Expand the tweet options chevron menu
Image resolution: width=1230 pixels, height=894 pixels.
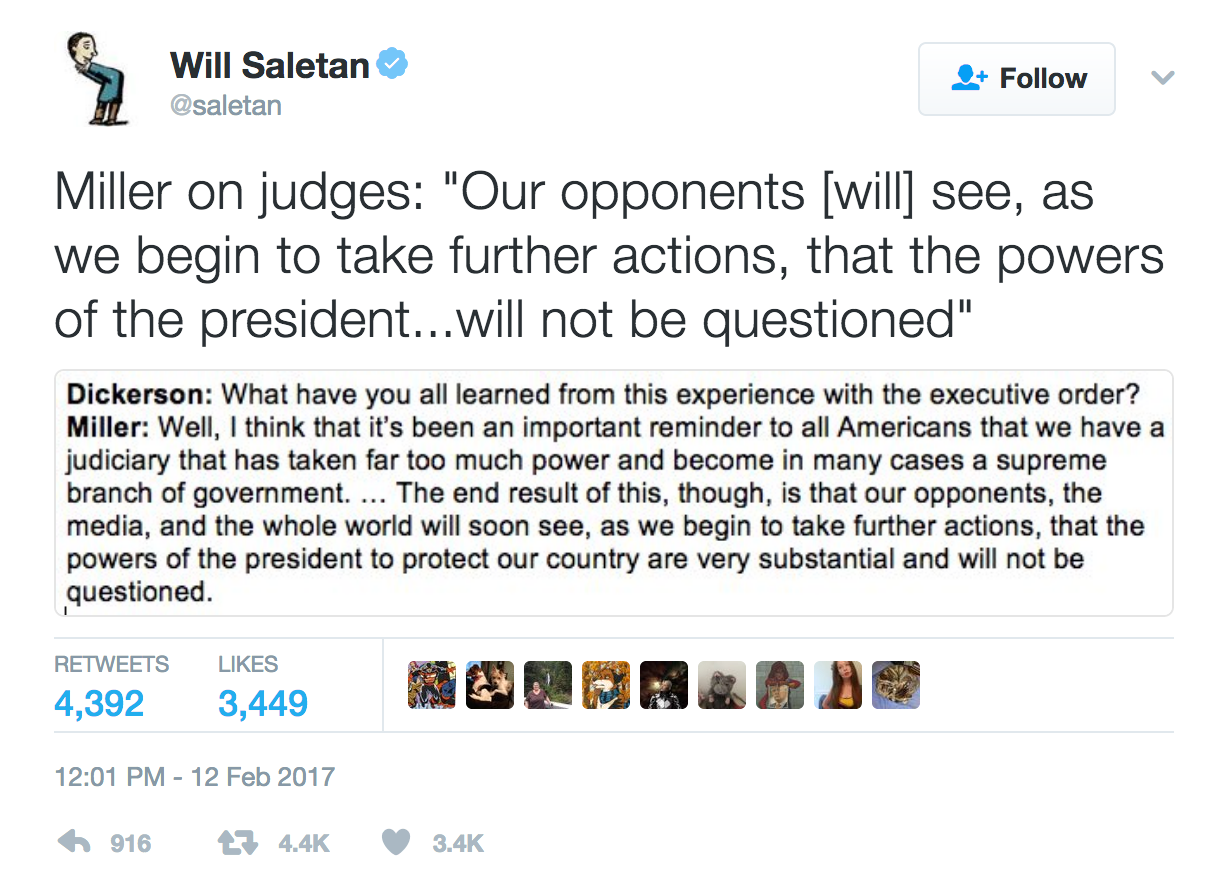click(x=1162, y=78)
